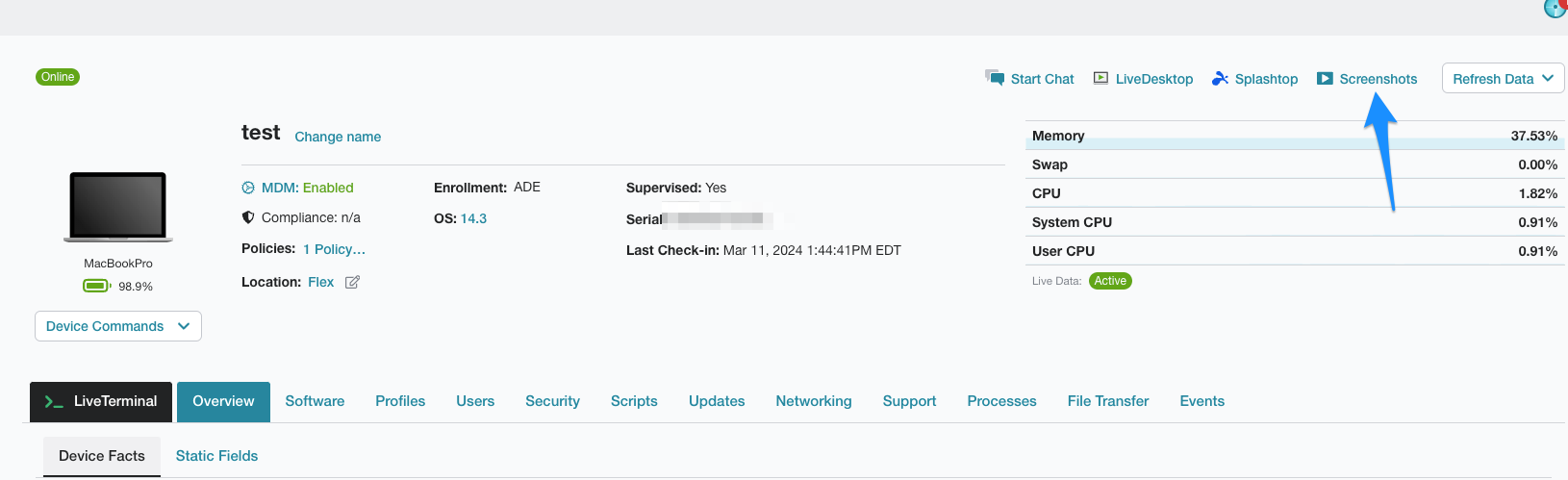Click the MDM gear icon

point(248,188)
